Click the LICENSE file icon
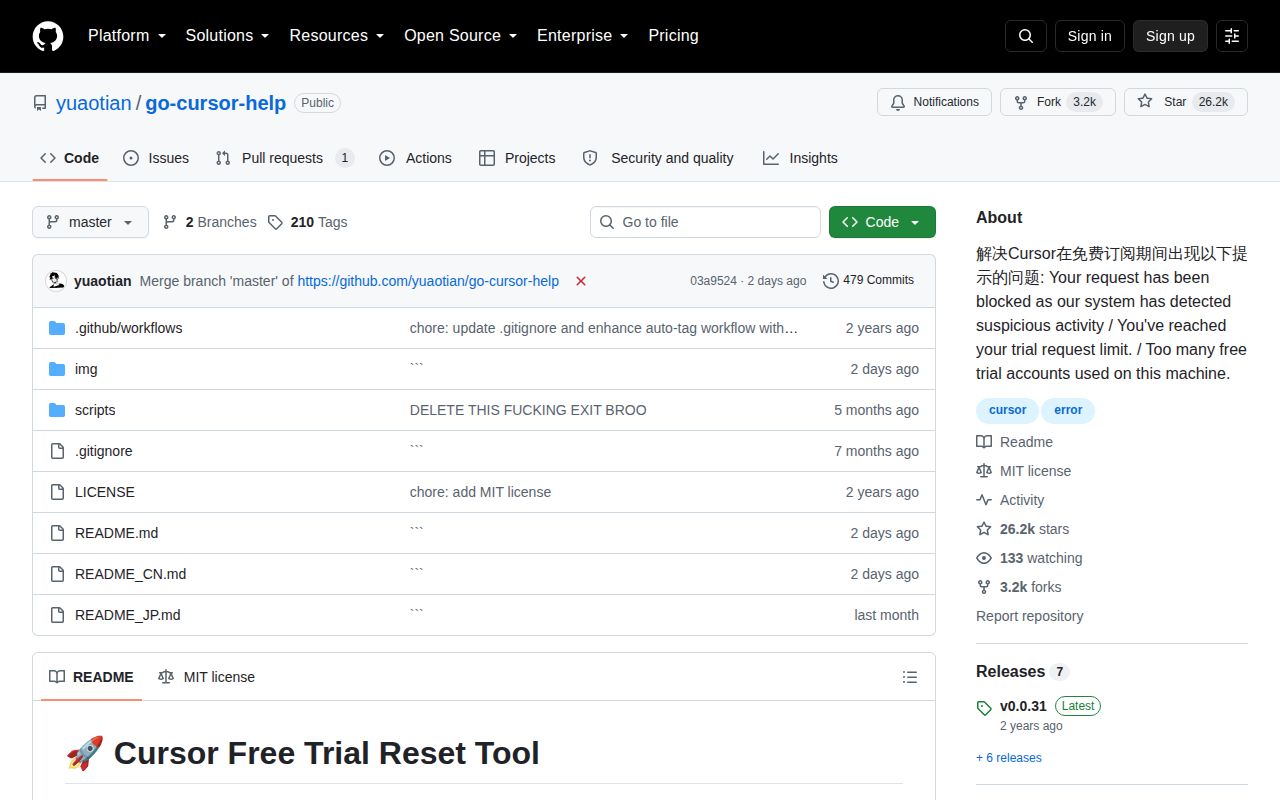 (57, 492)
